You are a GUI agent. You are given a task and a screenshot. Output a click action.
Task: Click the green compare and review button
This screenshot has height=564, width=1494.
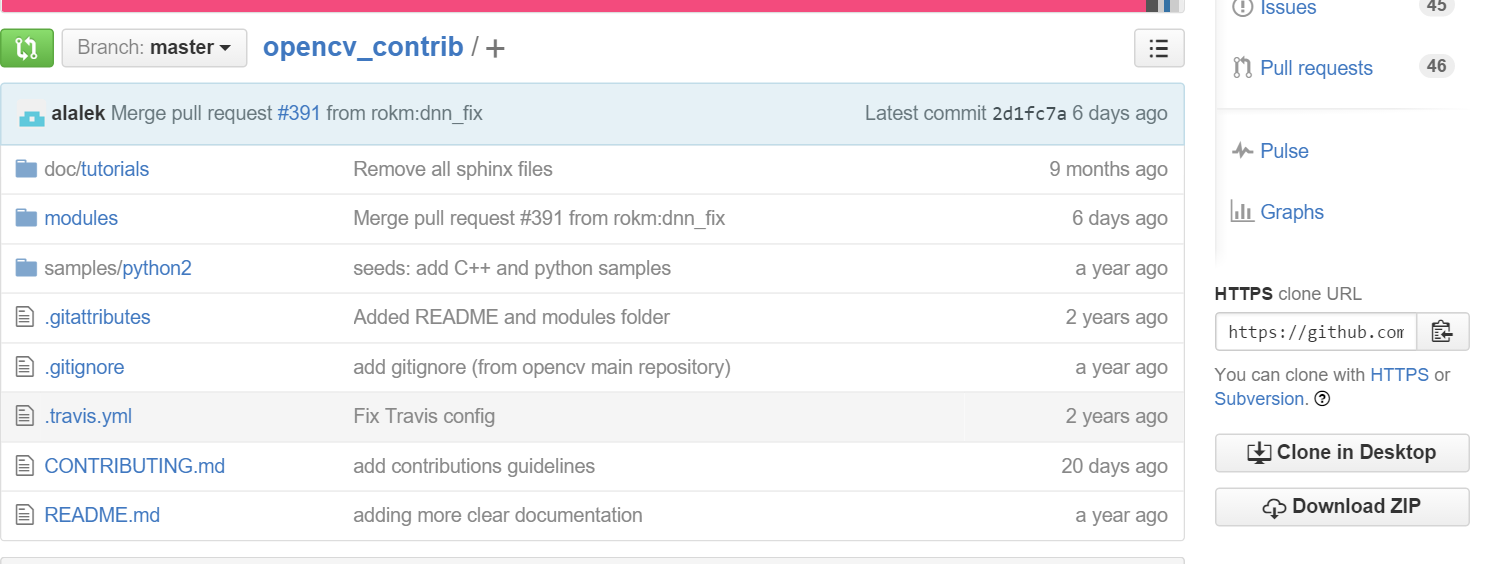click(27, 48)
